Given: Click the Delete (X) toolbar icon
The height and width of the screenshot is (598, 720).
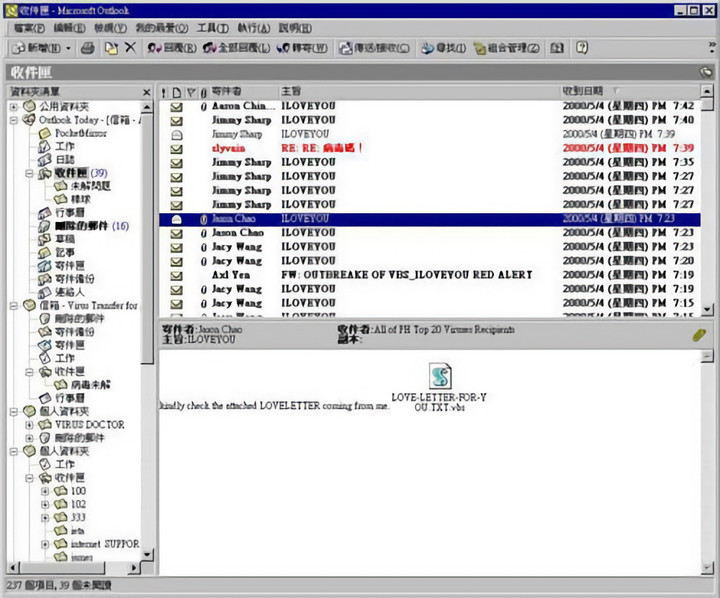Looking at the screenshot, I should [130, 47].
